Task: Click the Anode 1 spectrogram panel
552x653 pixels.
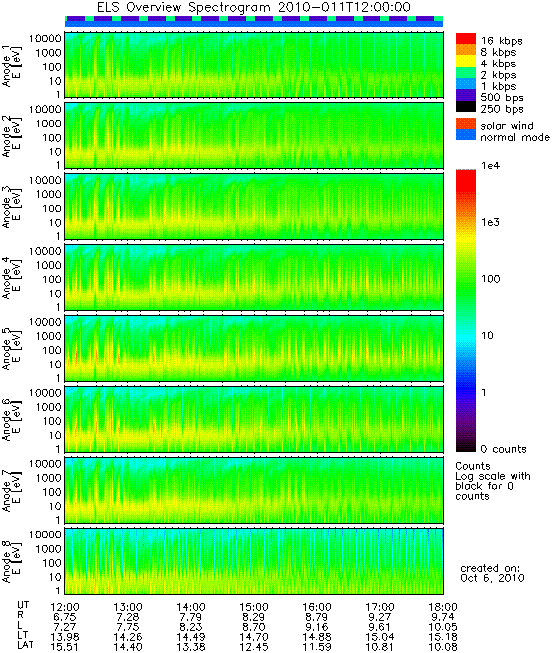Action: click(254, 65)
